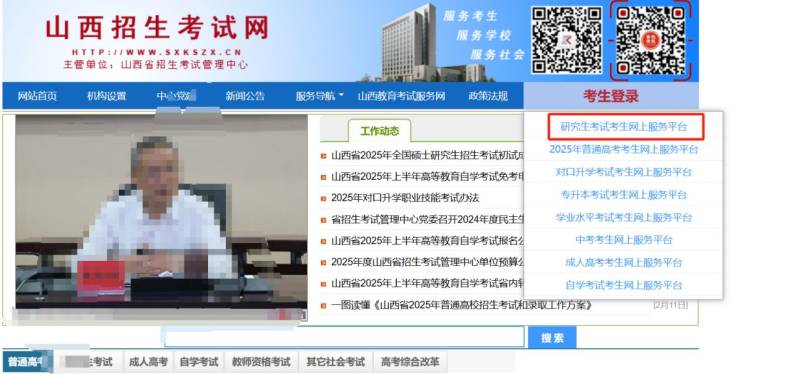Open news 山西省2025年全国硕士研究生招生考试初试
800x374 pixels.
coord(428,155)
